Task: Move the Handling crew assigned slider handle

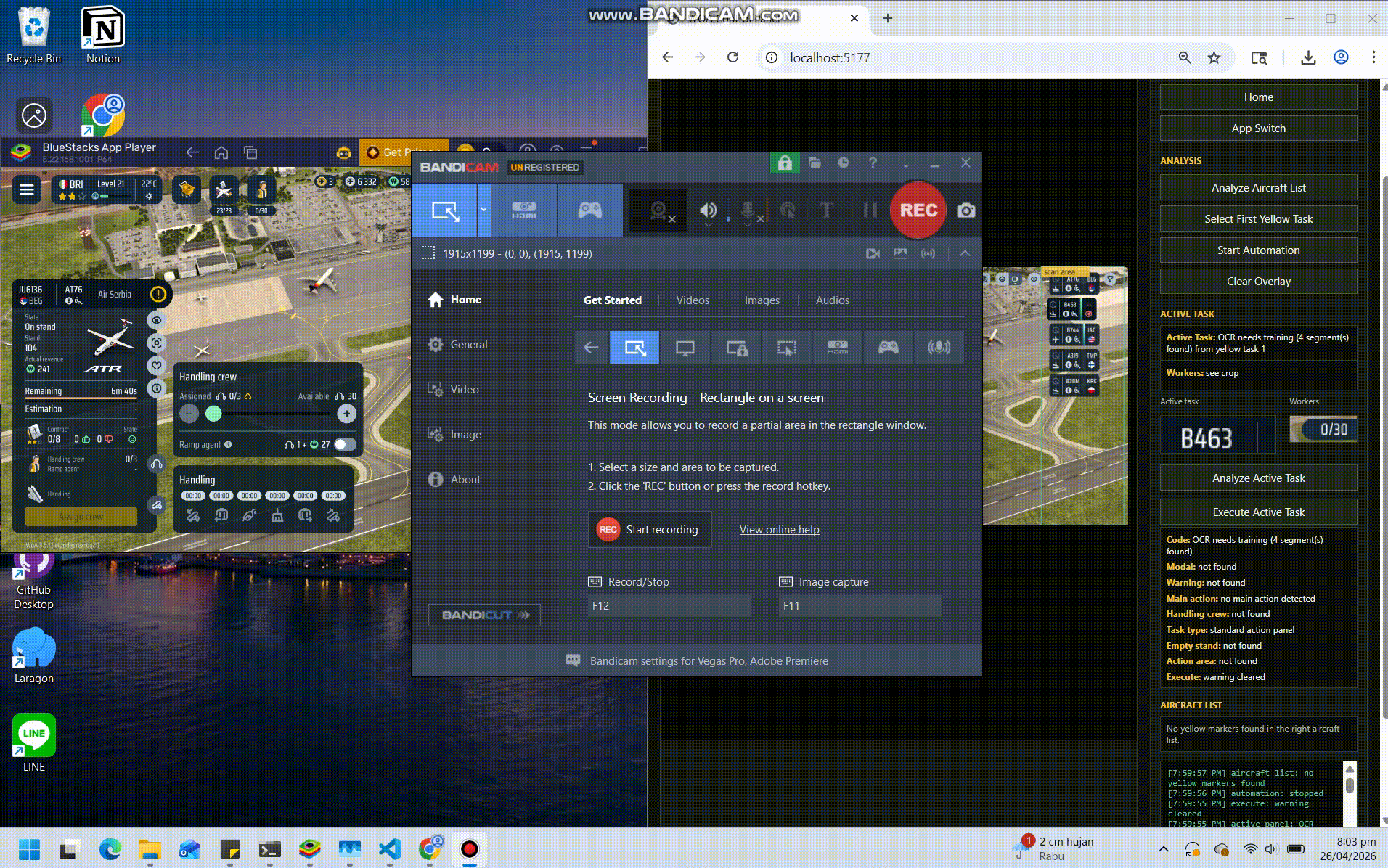Action: pyautogui.click(x=213, y=414)
